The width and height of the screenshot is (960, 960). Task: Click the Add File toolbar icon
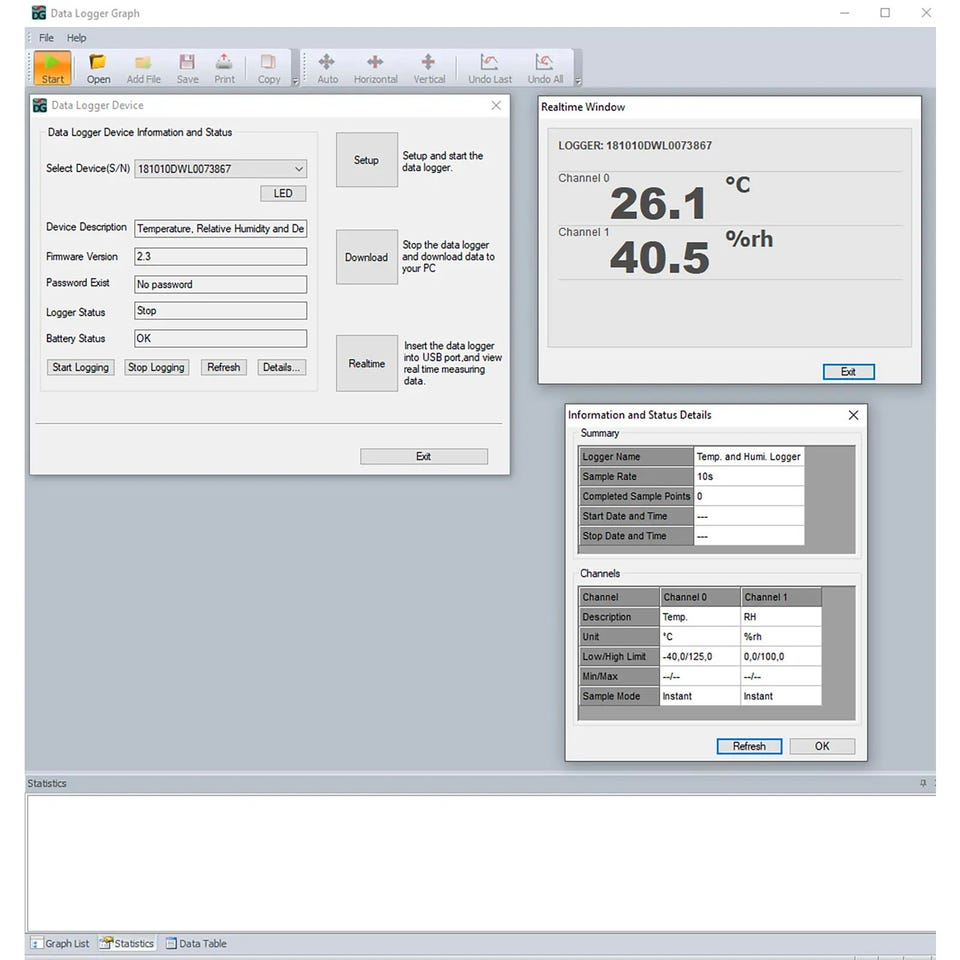(x=143, y=68)
